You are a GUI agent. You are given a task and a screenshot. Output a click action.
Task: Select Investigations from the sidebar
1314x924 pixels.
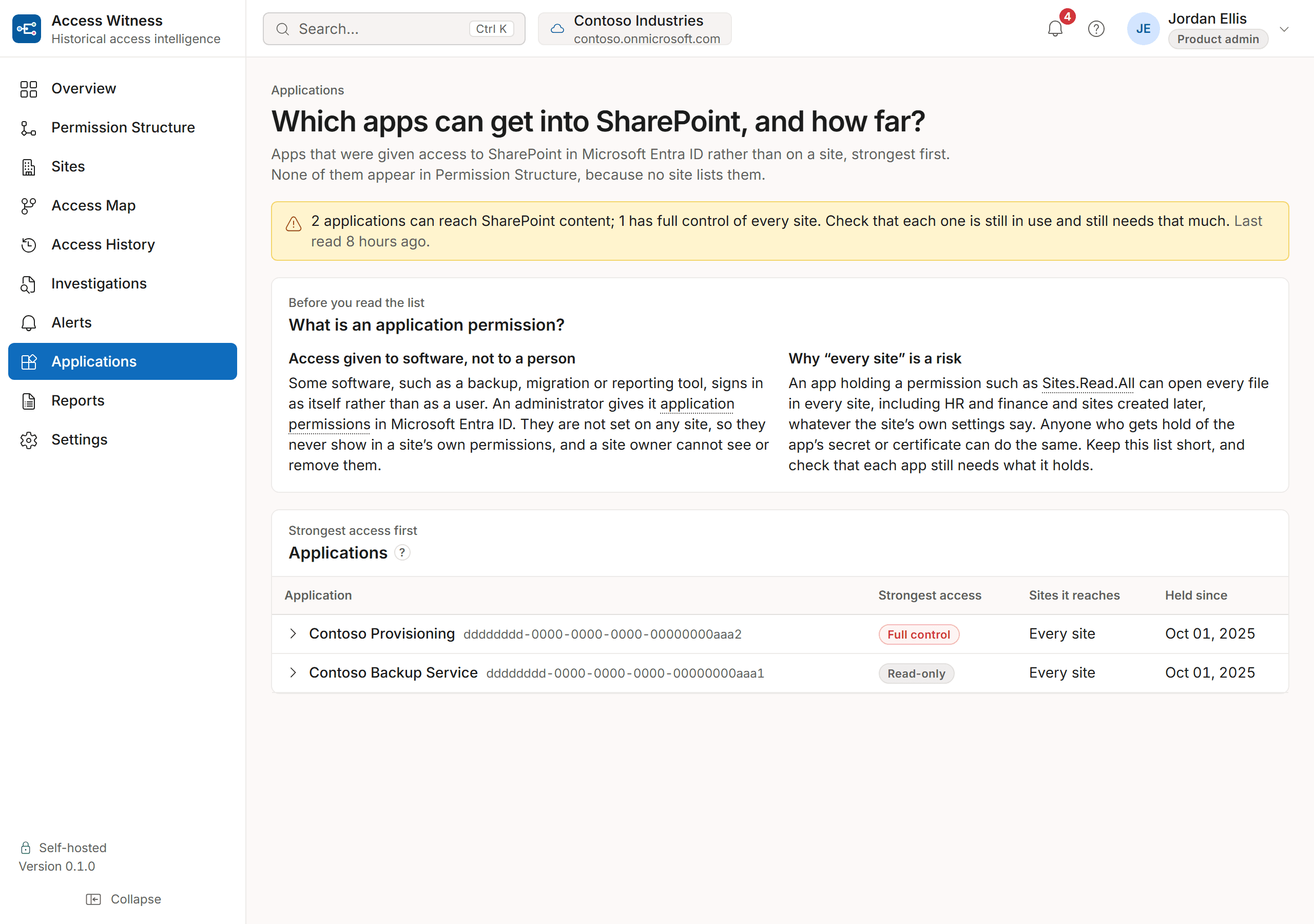pyautogui.click(x=123, y=283)
